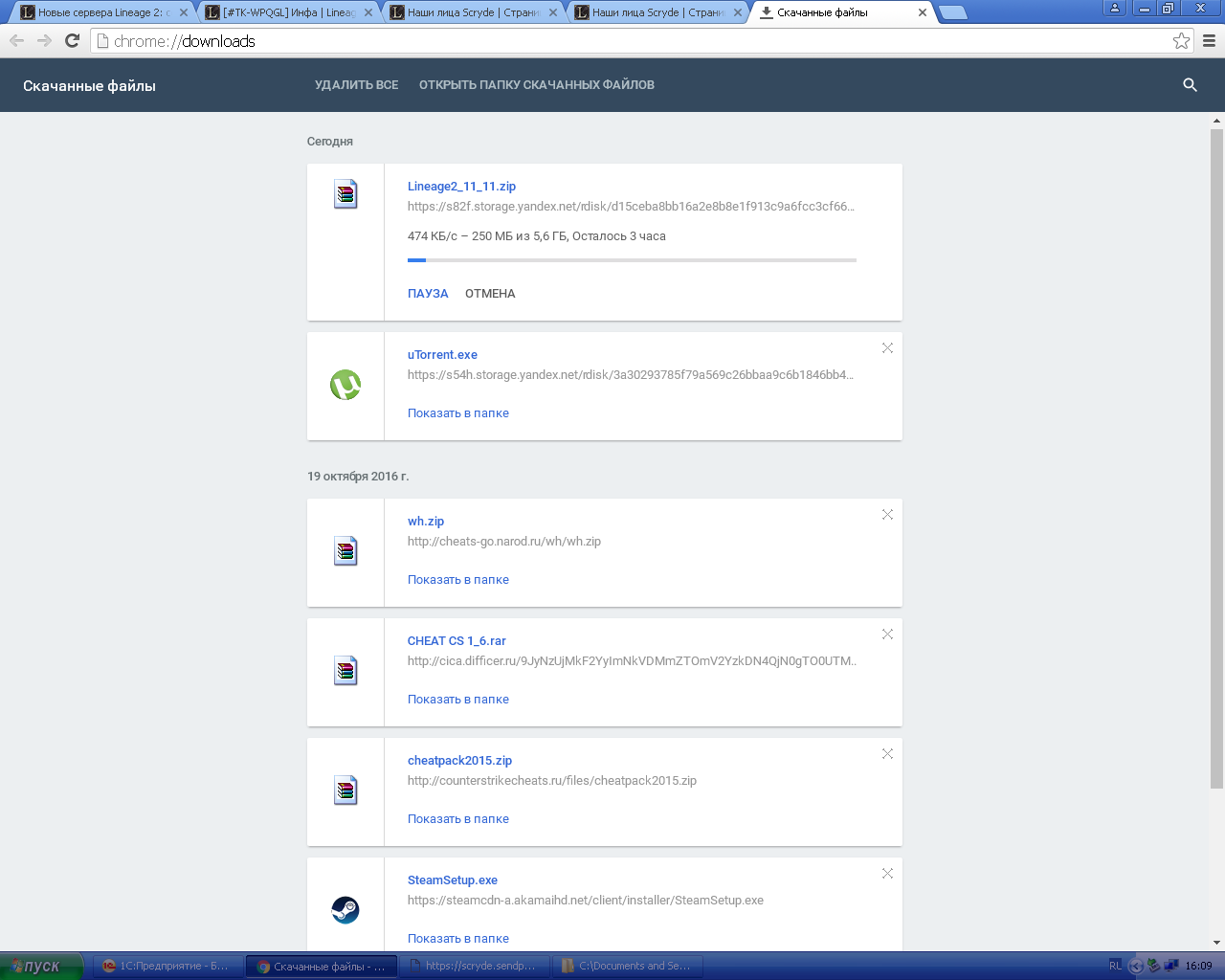Remove cheatpack2015.zip from the list
This screenshot has width=1225, height=980.
pos(887,754)
